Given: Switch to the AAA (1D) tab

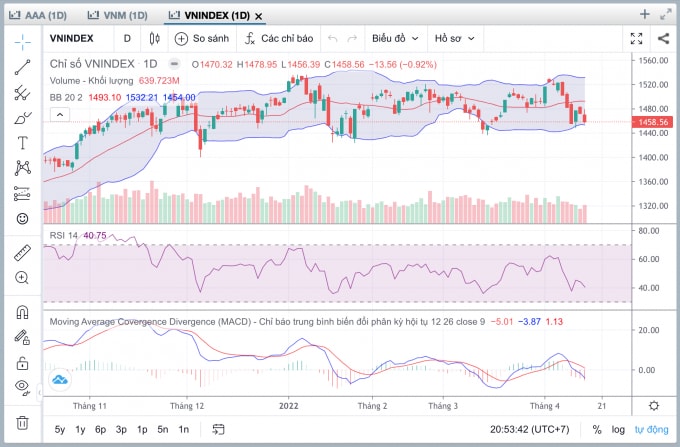Looking at the screenshot, I should coord(38,16).
